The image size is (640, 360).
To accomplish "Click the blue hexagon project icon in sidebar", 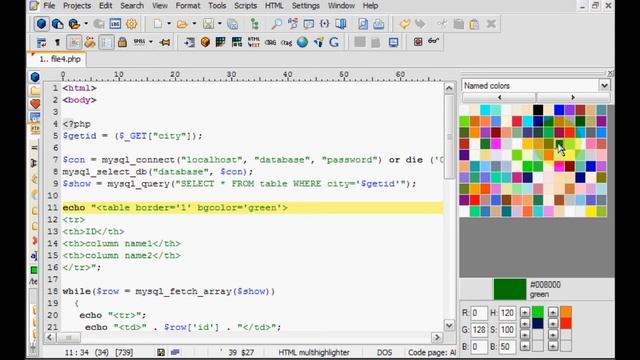I will click(x=35, y=77).
